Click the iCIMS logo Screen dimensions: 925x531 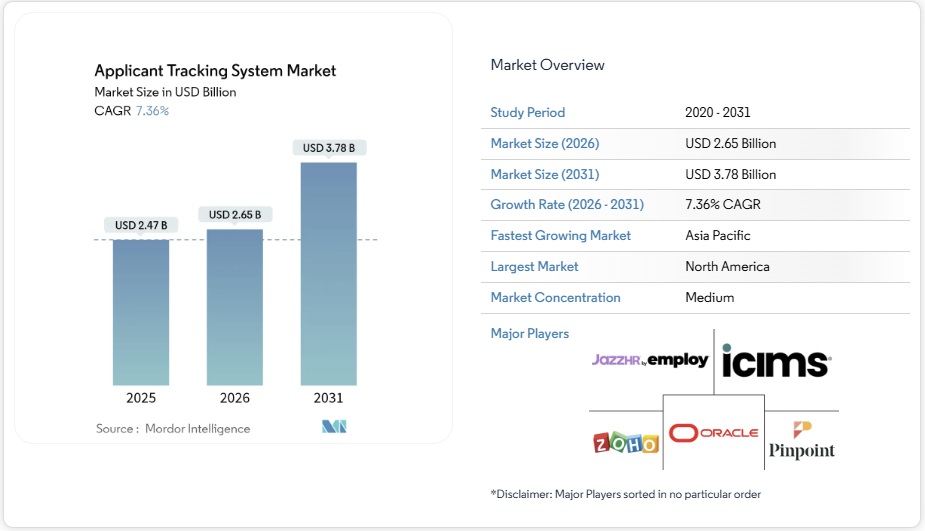coord(775,362)
